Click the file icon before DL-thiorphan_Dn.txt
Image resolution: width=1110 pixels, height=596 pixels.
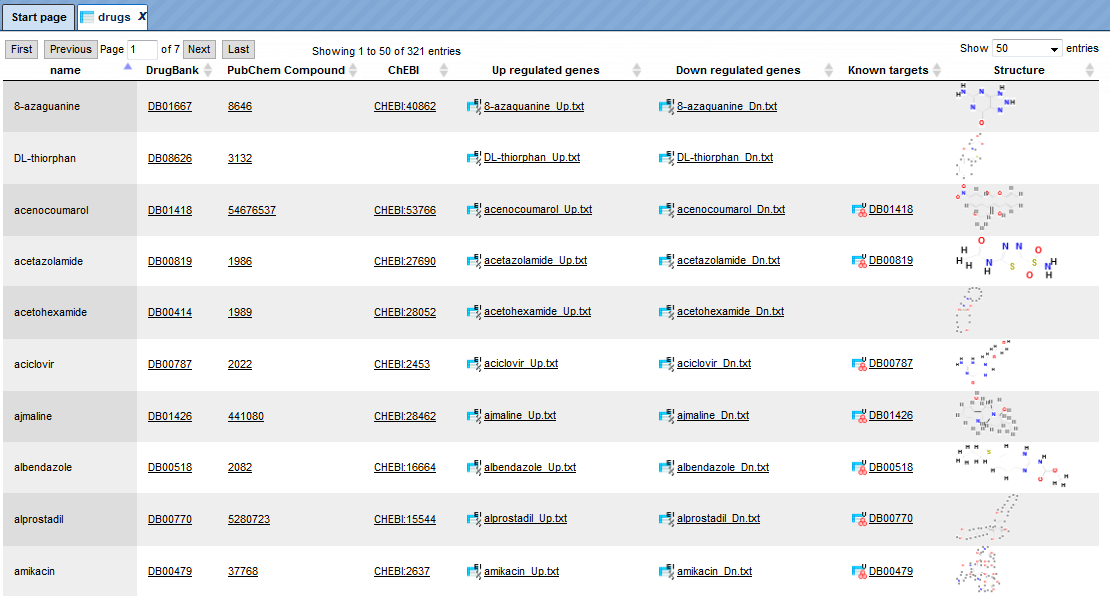coord(666,158)
